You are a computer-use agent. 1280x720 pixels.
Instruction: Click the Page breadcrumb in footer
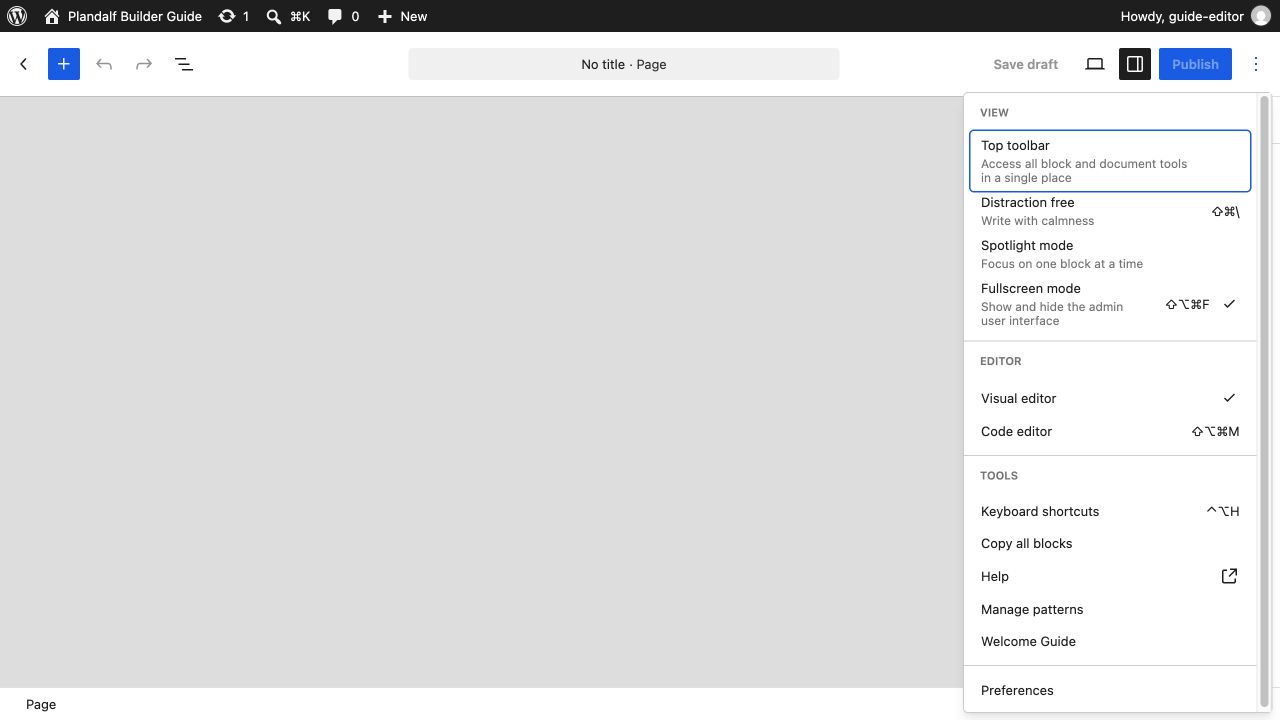pyautogui.click(x=41, y=704)
